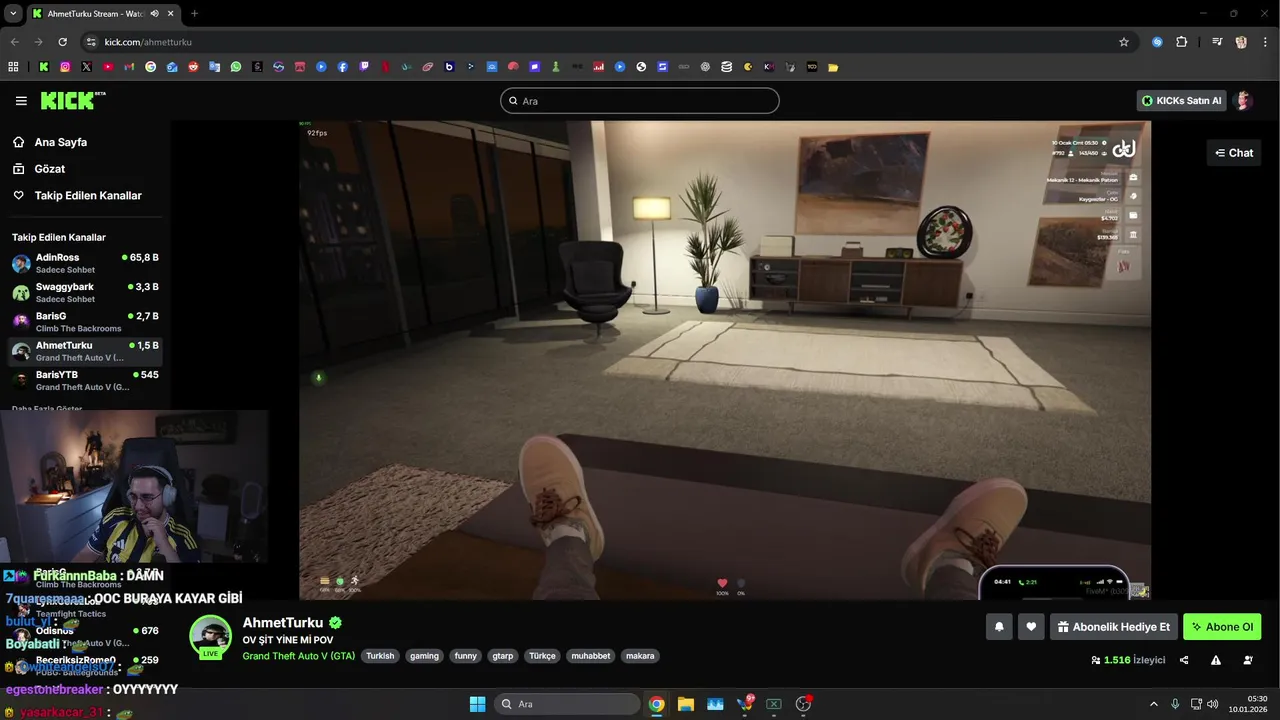Mute the tab audio speaker icon

[x=154, y=13]
